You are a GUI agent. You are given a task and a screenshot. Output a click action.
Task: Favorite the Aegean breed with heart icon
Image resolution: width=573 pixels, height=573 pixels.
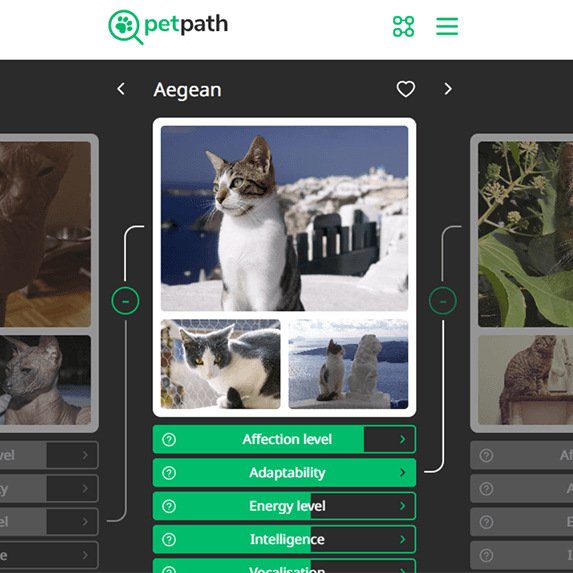coord(406,89)
